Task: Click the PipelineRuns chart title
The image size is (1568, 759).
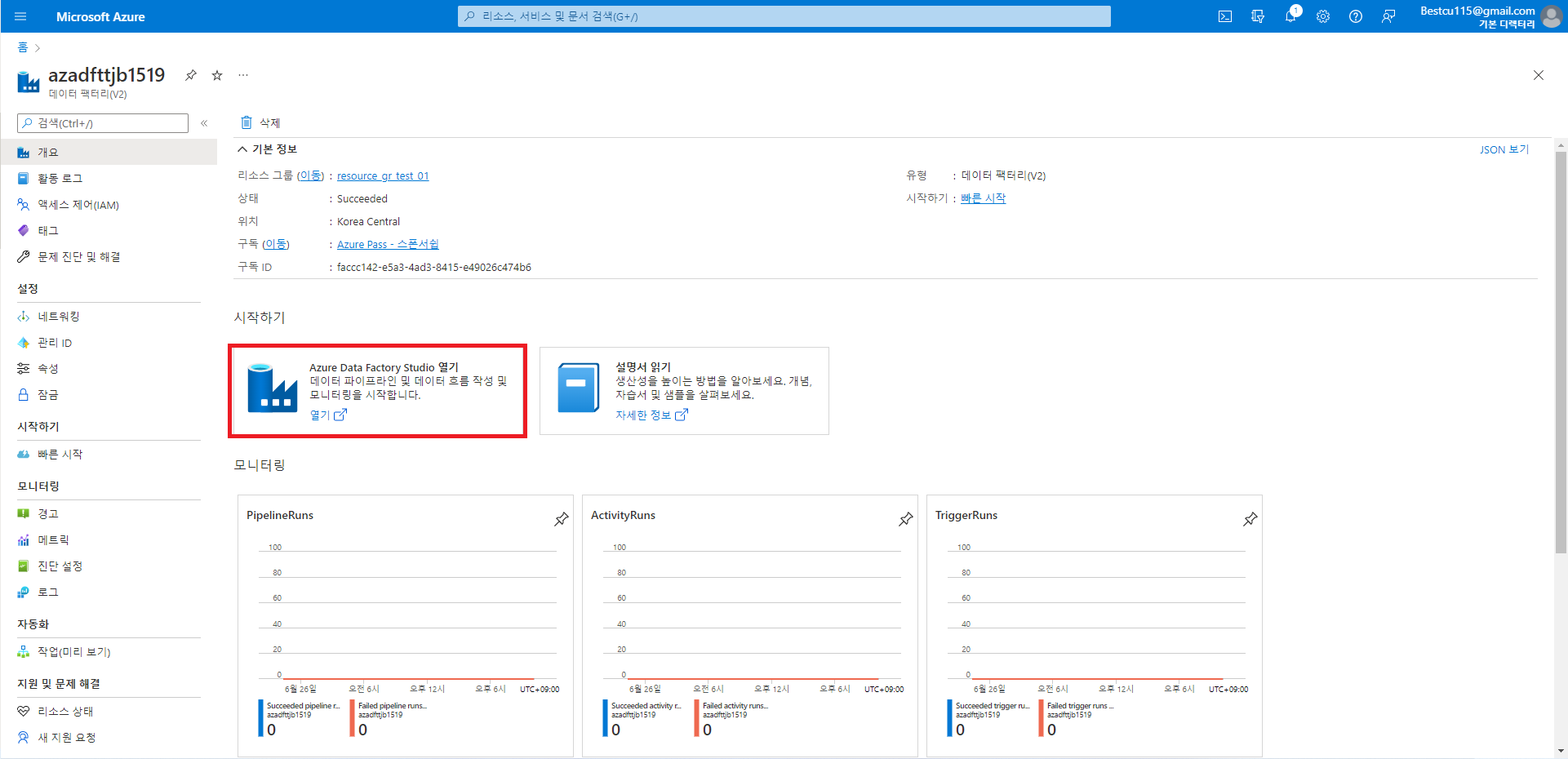Action: [x=280, y=515]
